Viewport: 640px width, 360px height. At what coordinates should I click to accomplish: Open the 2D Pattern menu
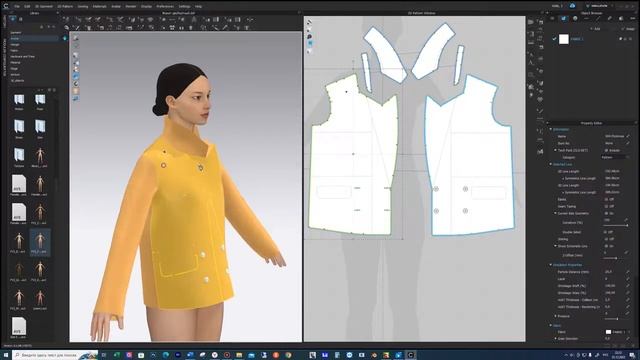[x=65, y=7]
